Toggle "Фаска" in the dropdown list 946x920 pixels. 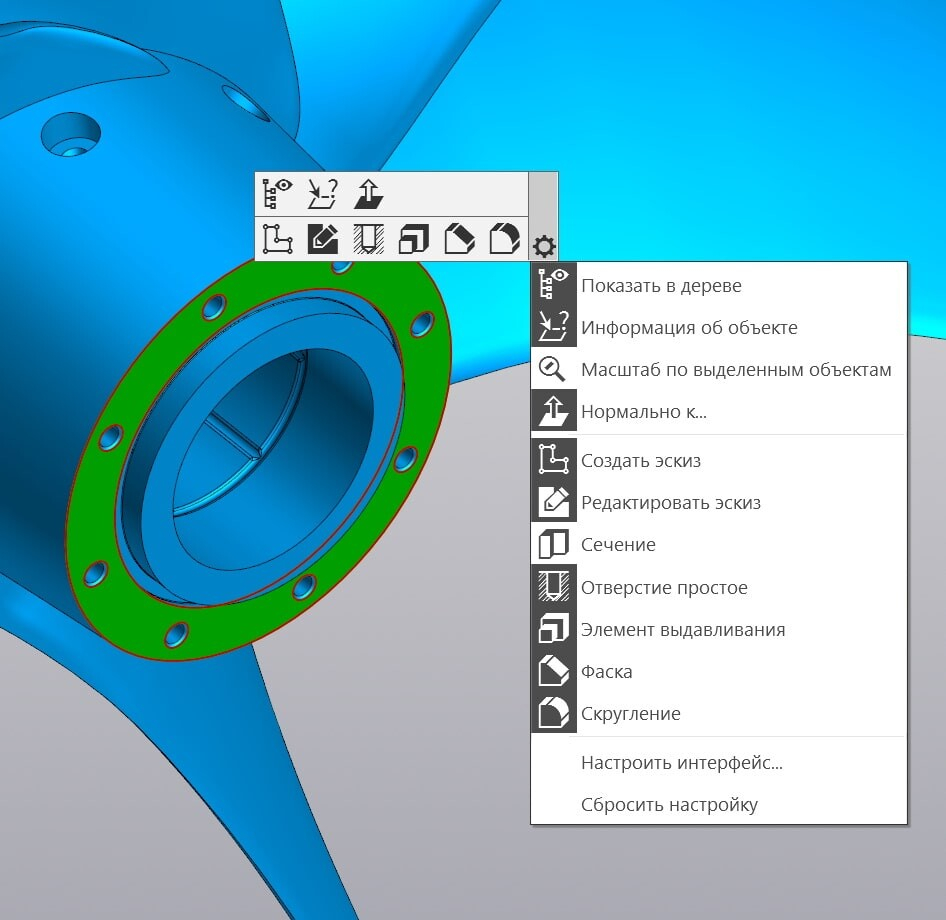(x=719, y=671)
